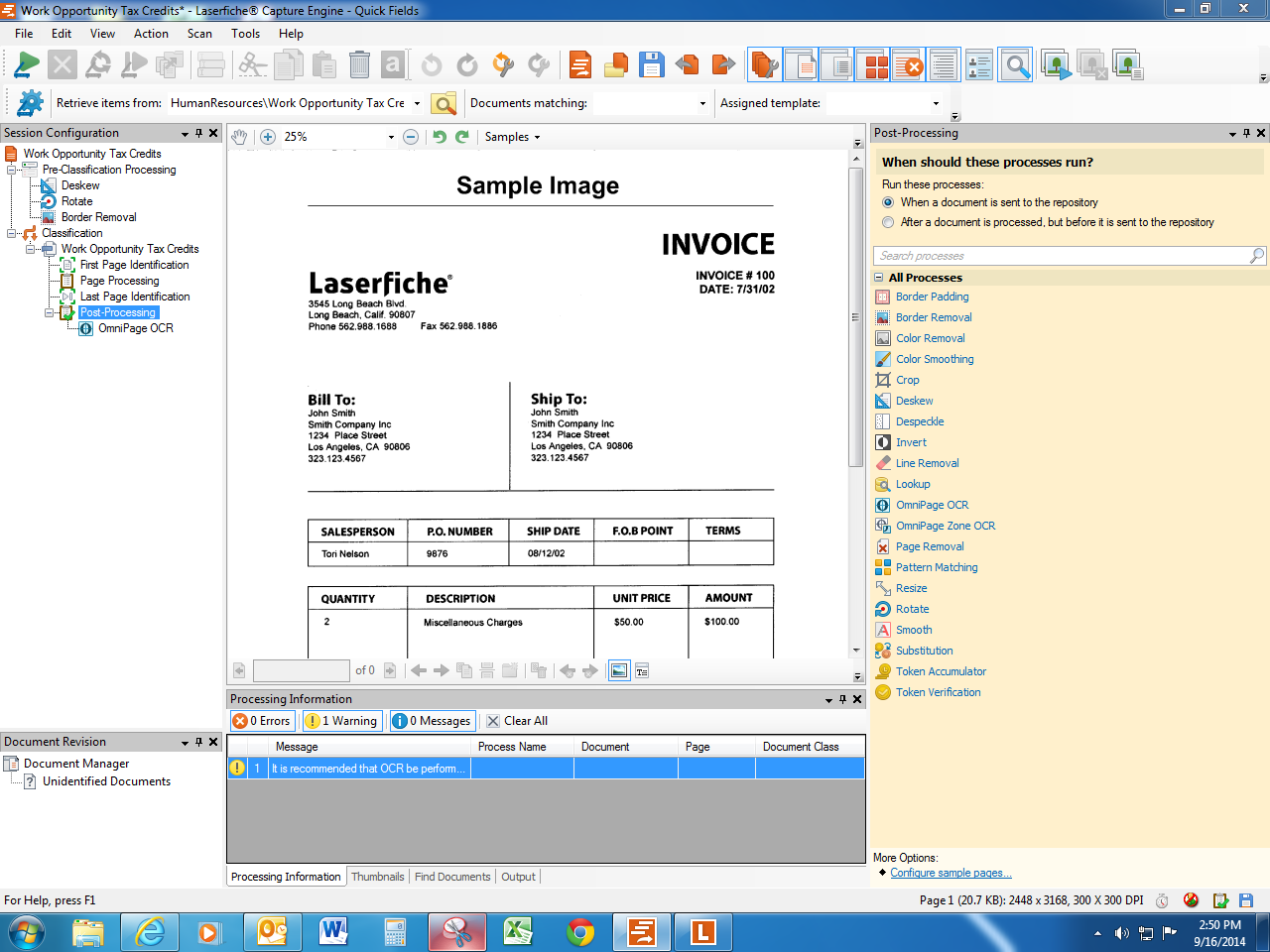Open Excel from the taskbar
Image resolution: width=1270 pixels, height=952 pixels.
coord(518,932)
